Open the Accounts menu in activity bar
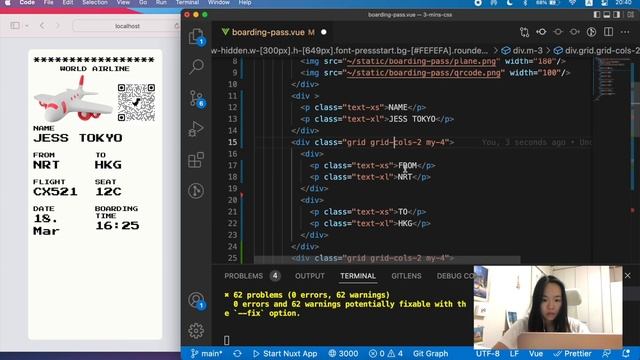This screenshot has width=640, height=360. (196, 300)
